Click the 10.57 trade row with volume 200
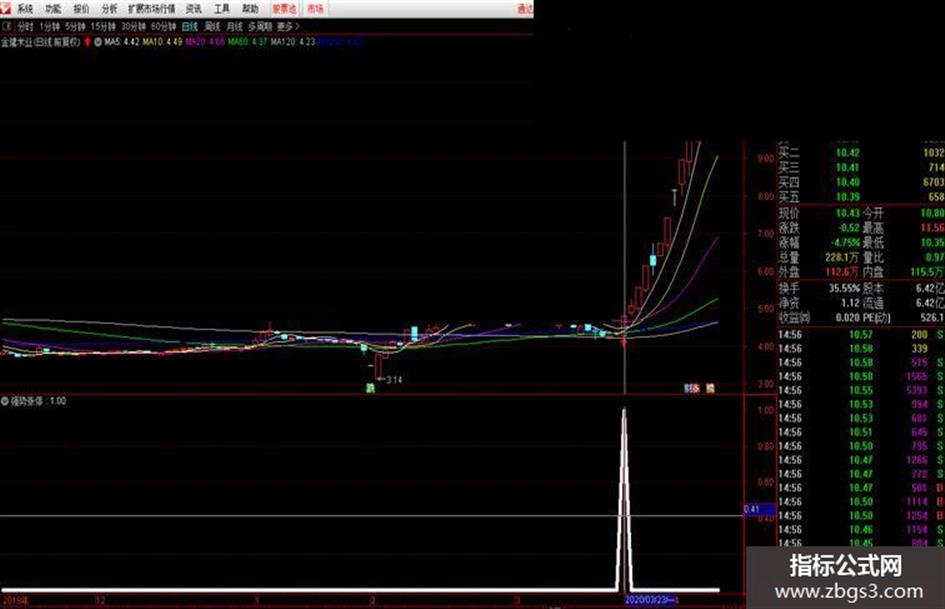The height and width of the screenshot is (609, 945). tap(861, 334)
